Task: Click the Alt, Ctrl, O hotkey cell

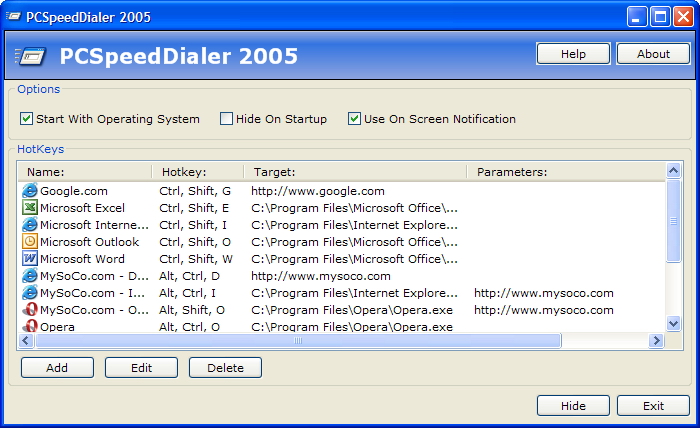Action: coord(189,327)
